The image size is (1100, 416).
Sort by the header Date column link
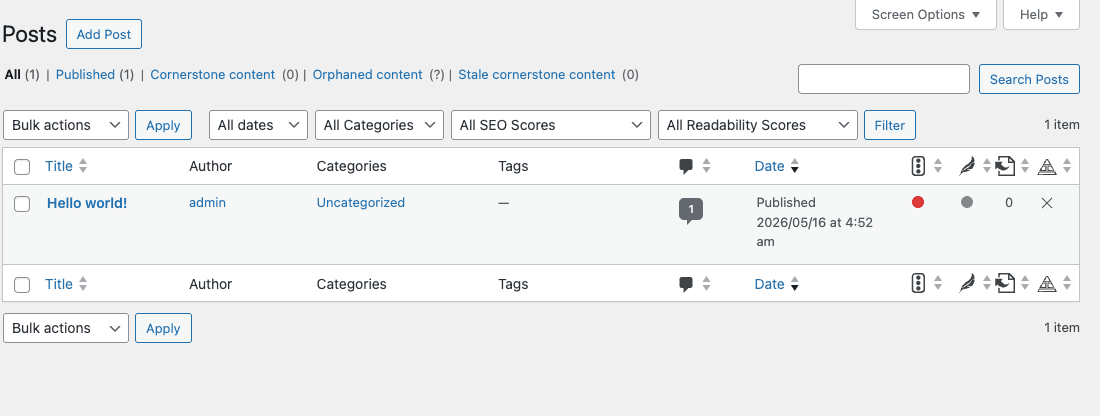click(x=769, y=166)
